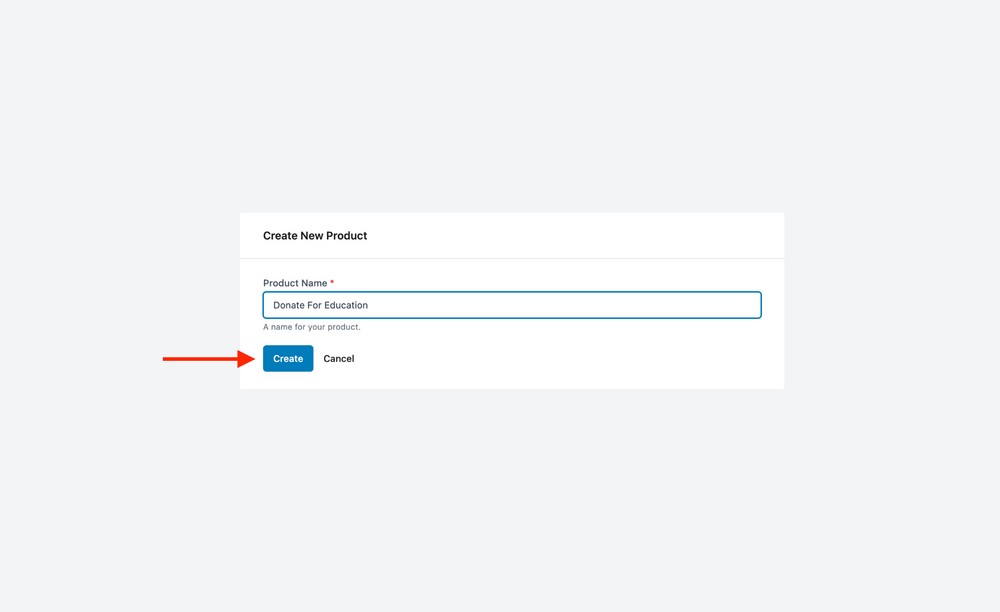Click the button the red arrow points to
The width and height of the screenshot is (1000, 612).
click(287, 358)
